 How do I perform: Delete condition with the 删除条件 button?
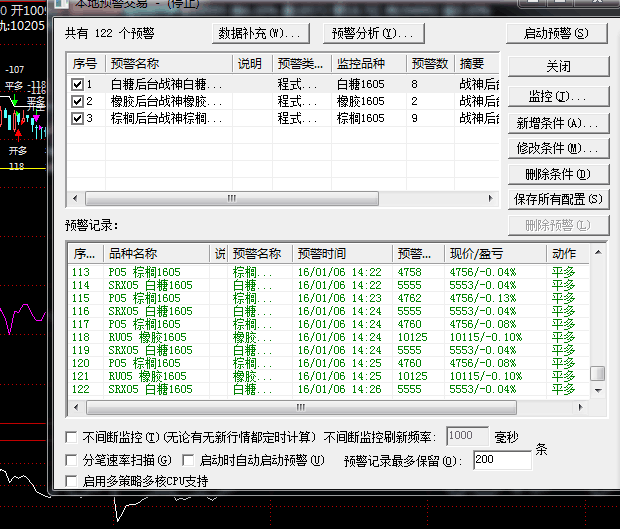557,174
